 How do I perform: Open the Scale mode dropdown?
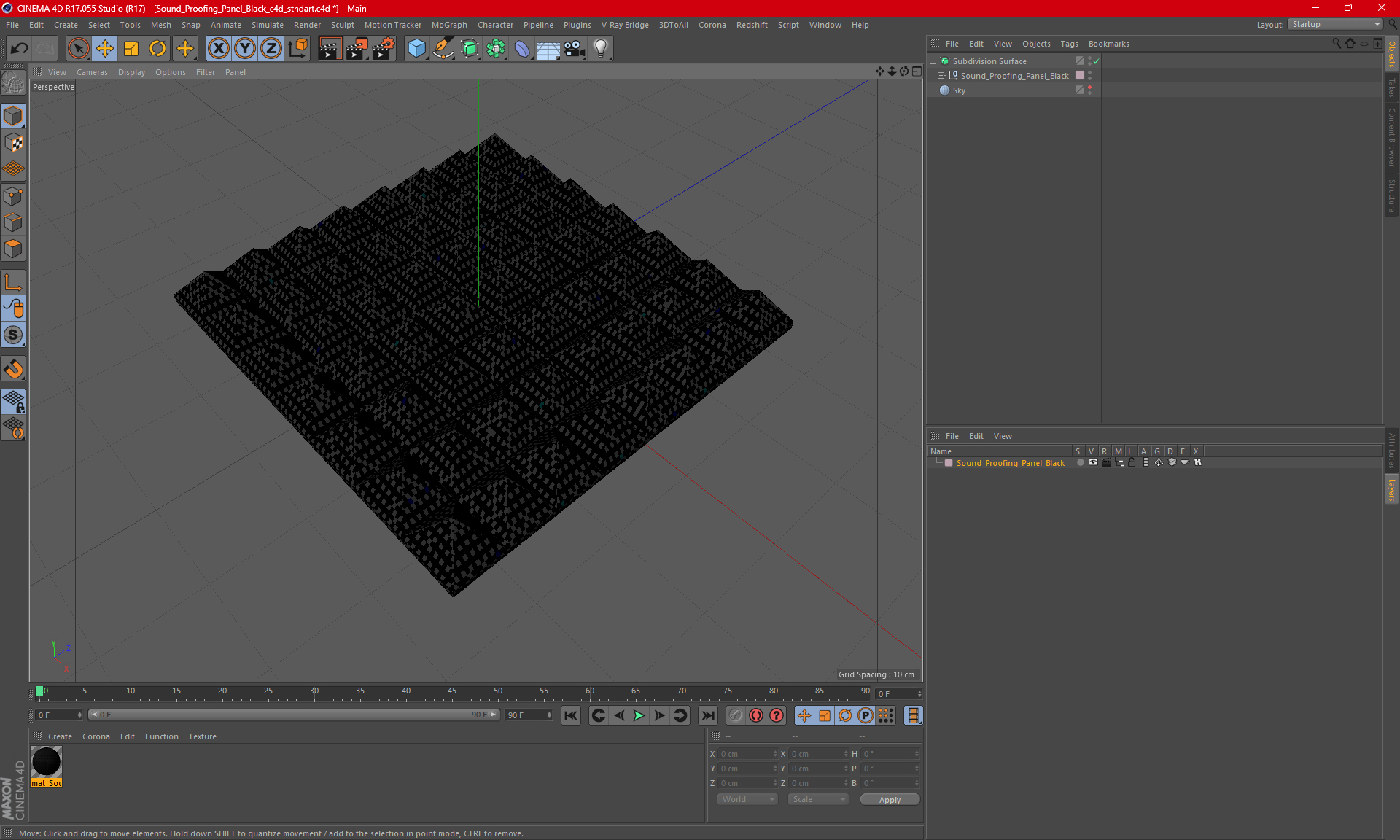(818, 799)
